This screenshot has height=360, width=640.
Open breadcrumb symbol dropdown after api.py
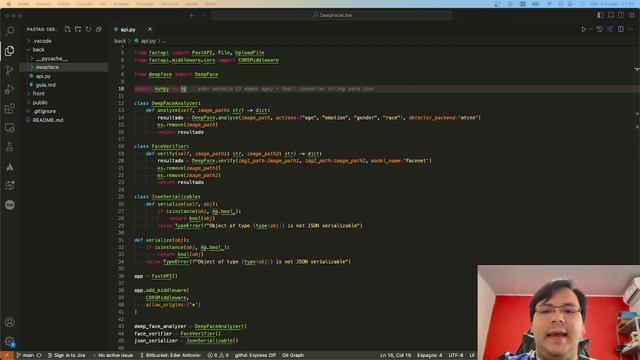click(164, 41)
